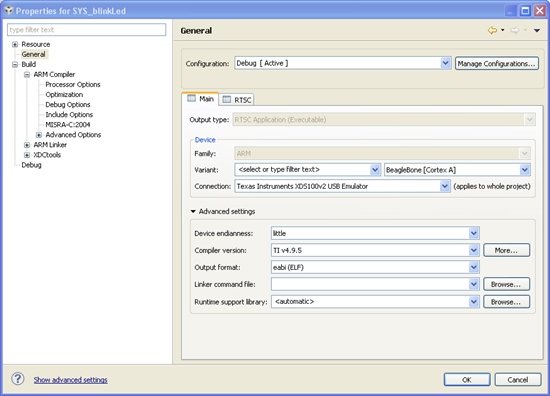Viewport: 550px width, 396px height.
Task: Open the Configuration dropdown
Action: (x=445, y=63)
